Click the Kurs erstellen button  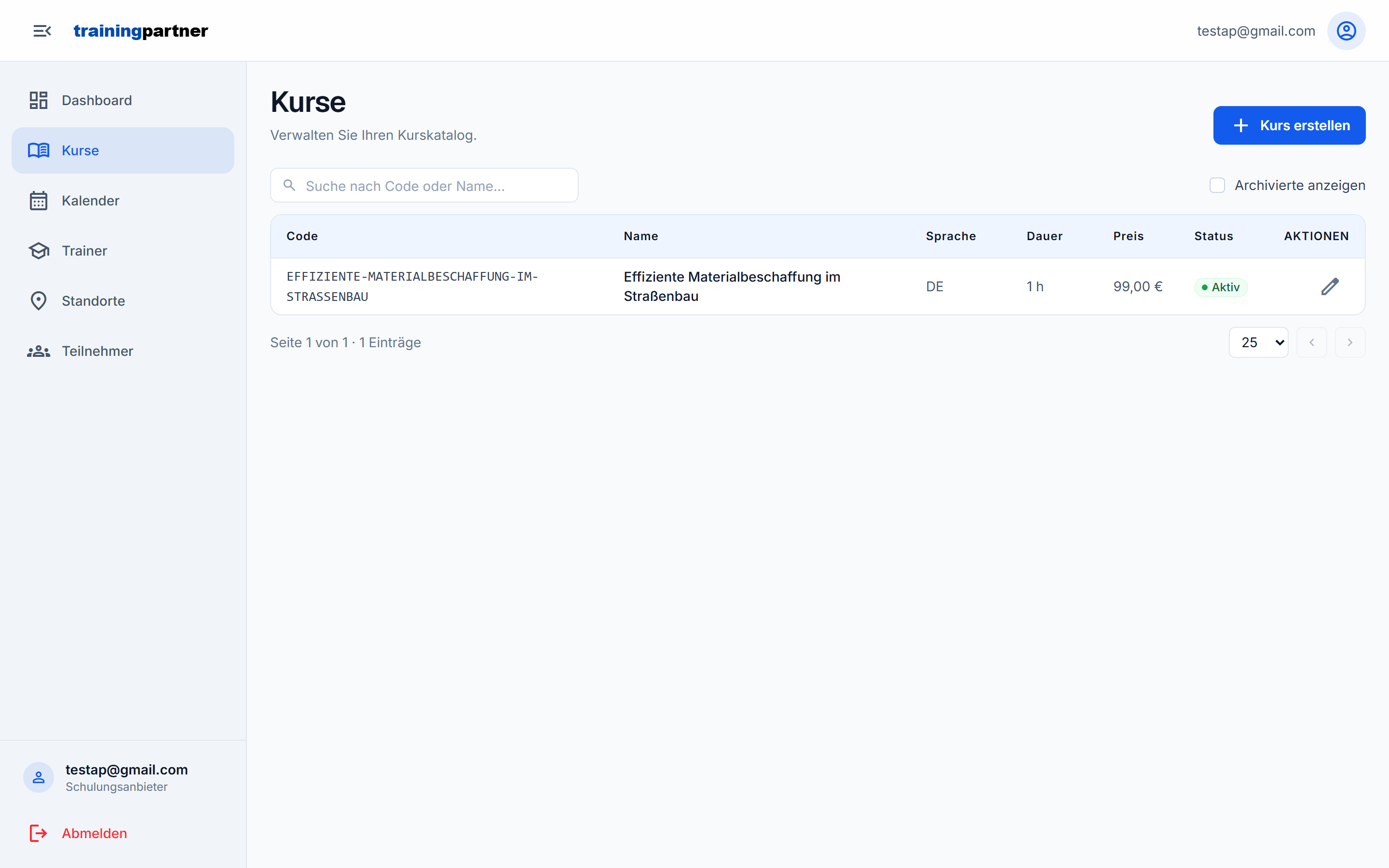point(1289,125)
